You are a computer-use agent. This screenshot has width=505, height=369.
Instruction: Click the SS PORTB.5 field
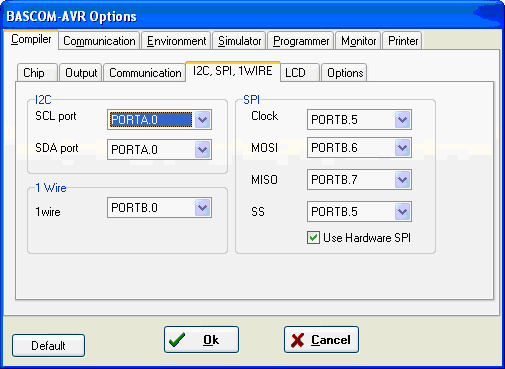coord(359,211)
